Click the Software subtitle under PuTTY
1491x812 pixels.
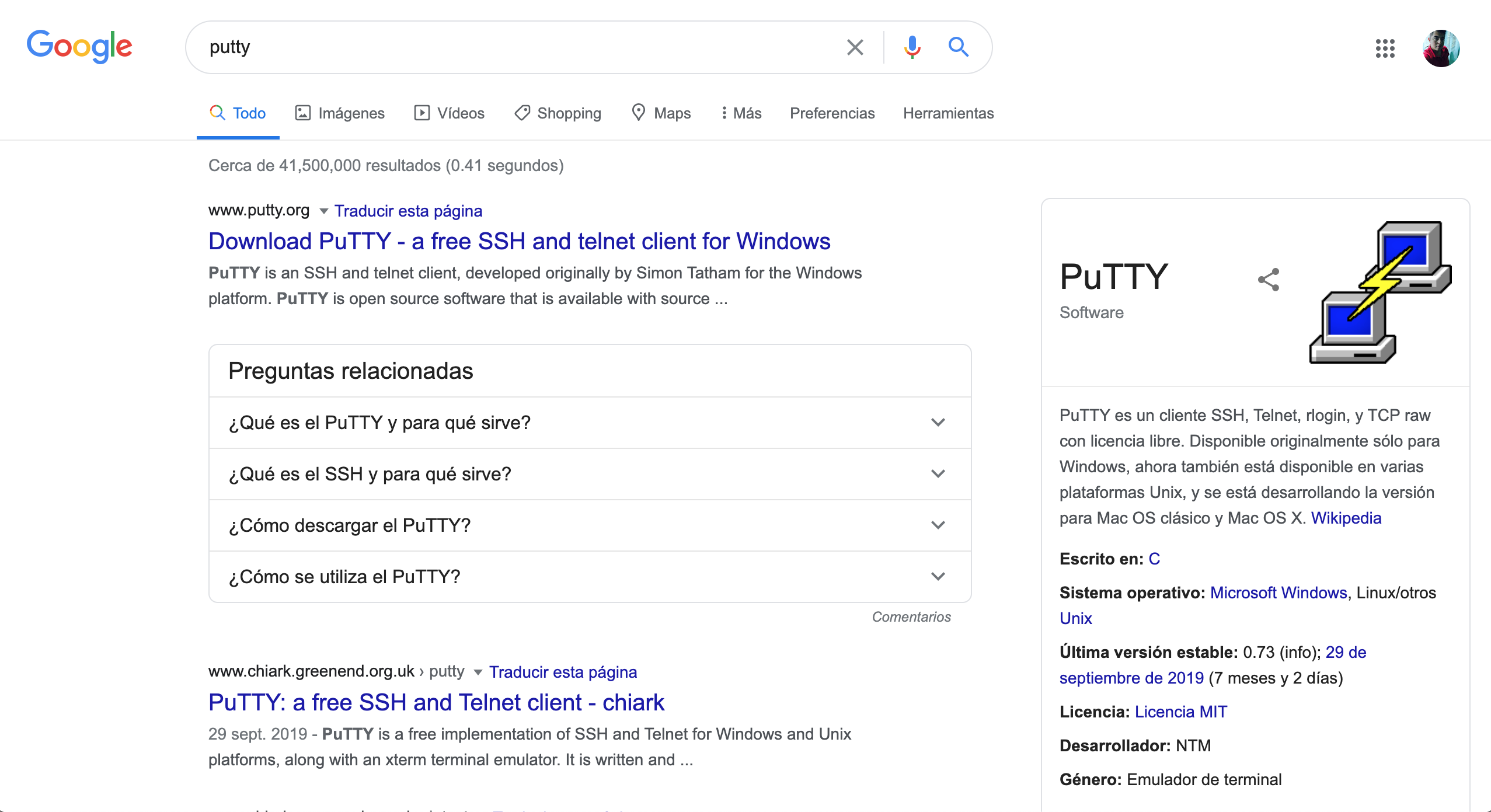1091,312
